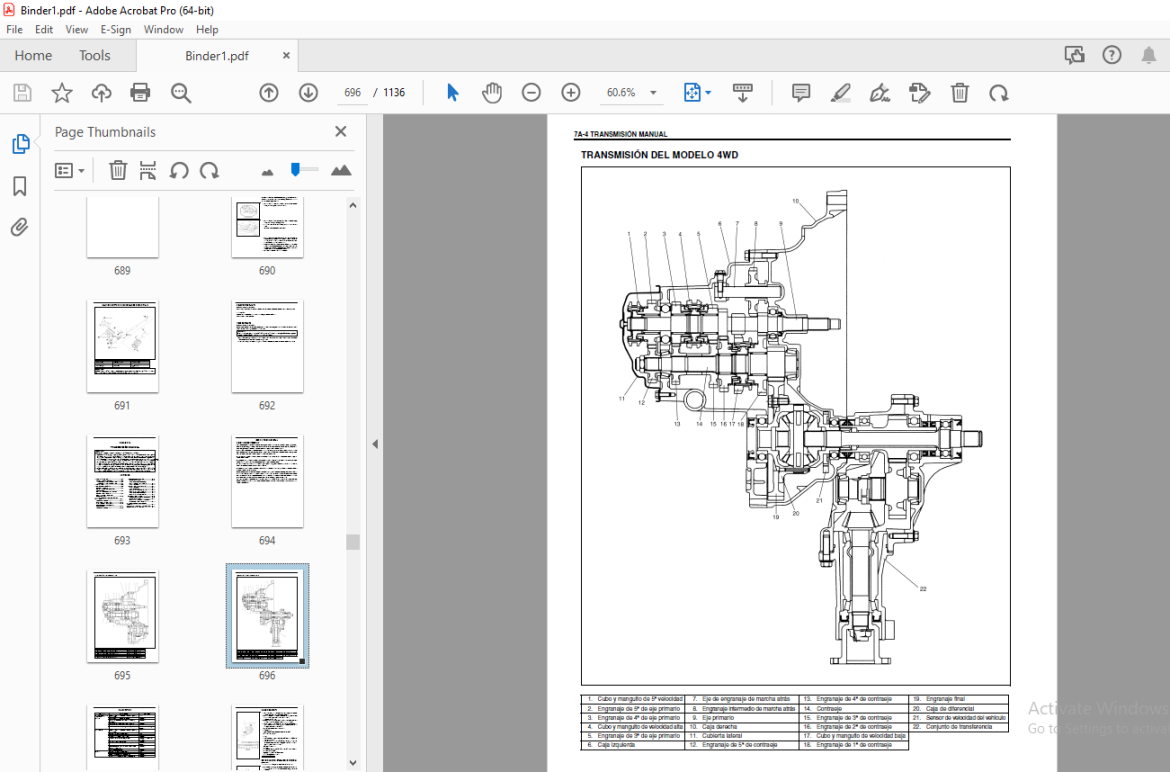The height and width of the screenshot is (772, 1170).
Task: Rotate thumbnails counterclockwise
Action: pyautogui.click(x=178, y=170)
